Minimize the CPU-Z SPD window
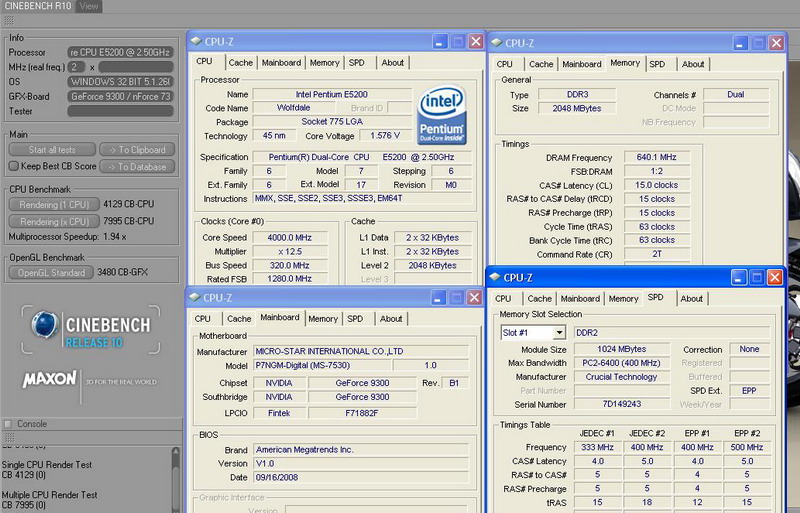This screenshot has height=513, width=800. (x=739, y=278)
